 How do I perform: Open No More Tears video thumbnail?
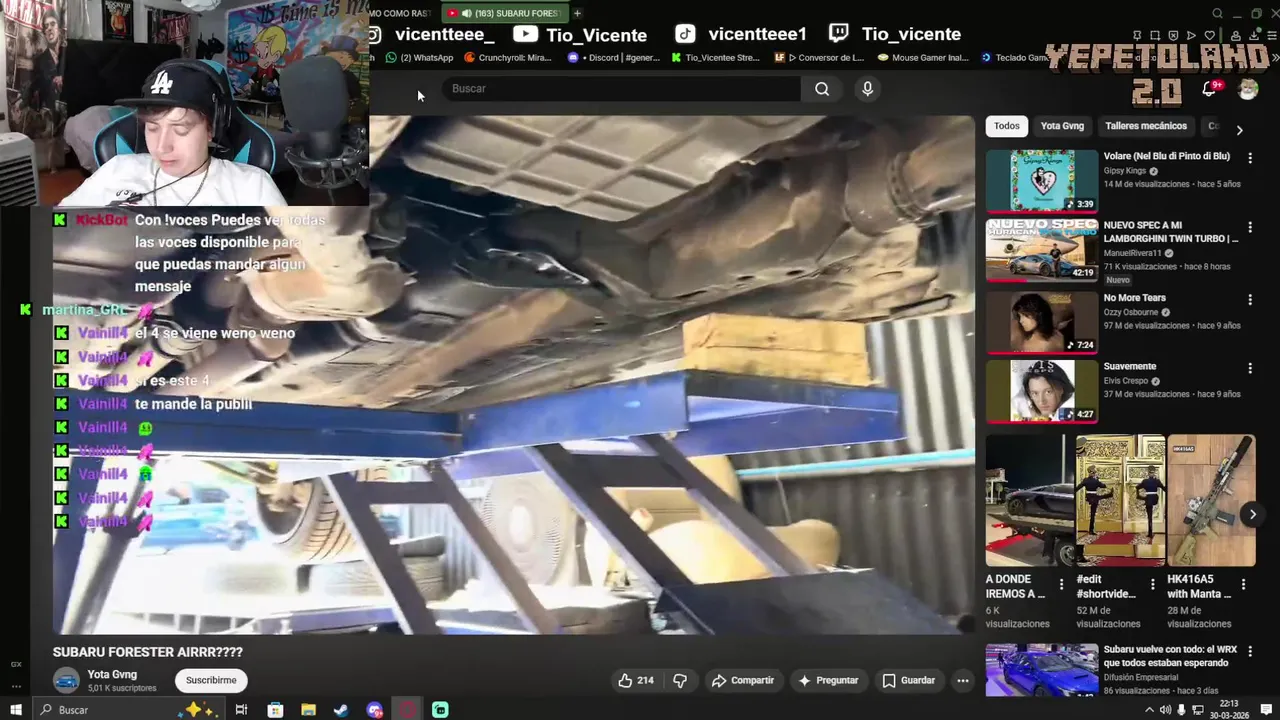(x=1042, y=322)
